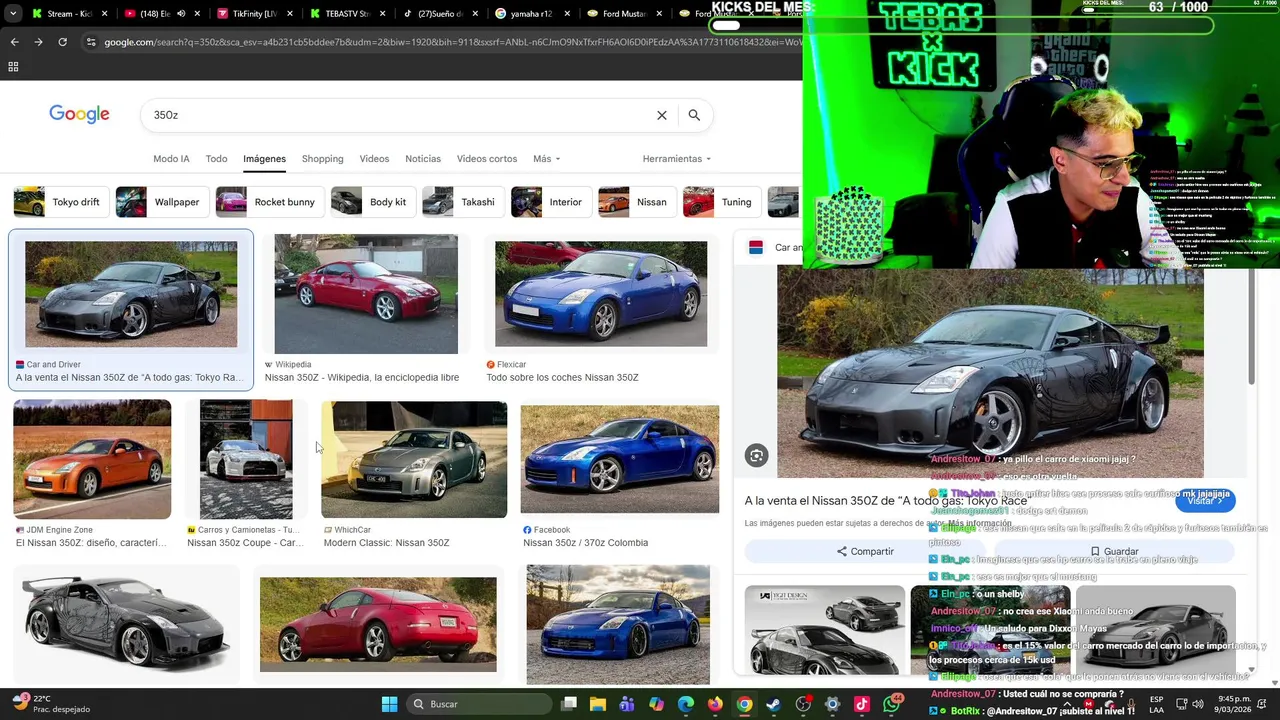1280x720 pixels.
Task: Open TikTok app from the taskbar
Action: pyautogui.click(x=862, y=704)
